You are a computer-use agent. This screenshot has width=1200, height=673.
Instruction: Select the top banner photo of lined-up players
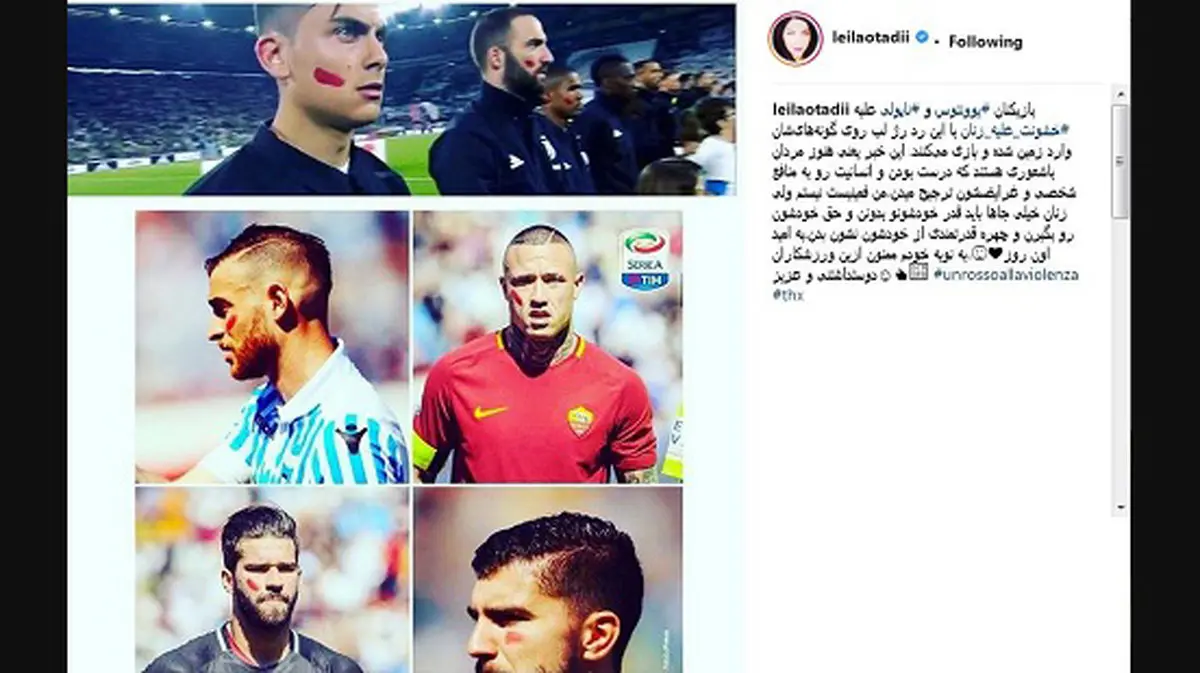(x=401, y=99)
